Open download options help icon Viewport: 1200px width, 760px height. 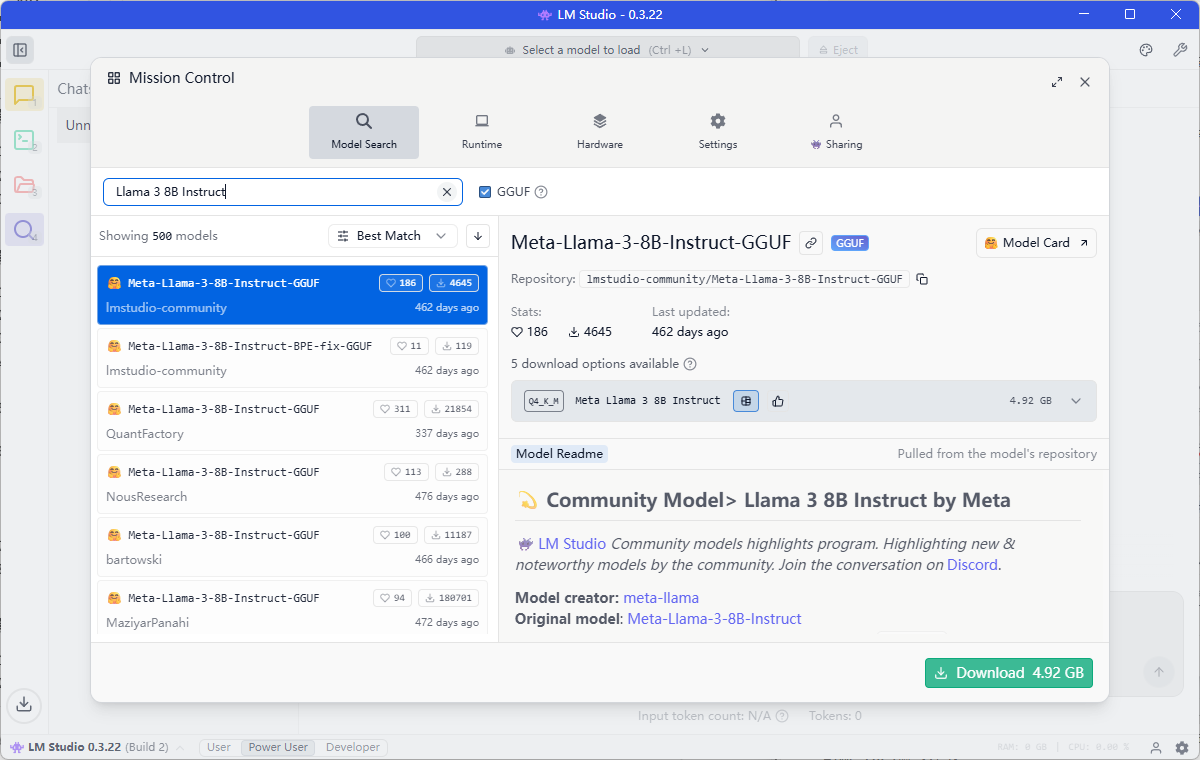click(x=690, y=364)
